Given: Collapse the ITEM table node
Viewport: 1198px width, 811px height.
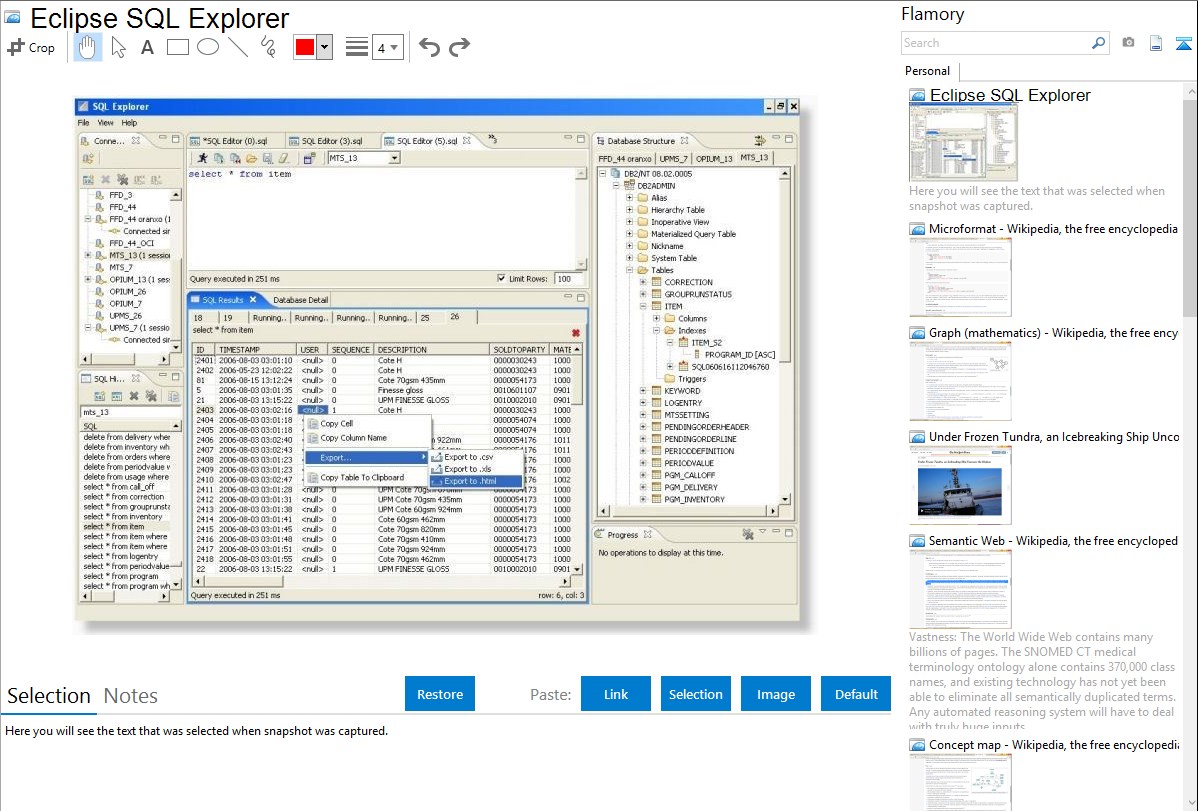Looking at the screenshot, I should click(643, 306).
